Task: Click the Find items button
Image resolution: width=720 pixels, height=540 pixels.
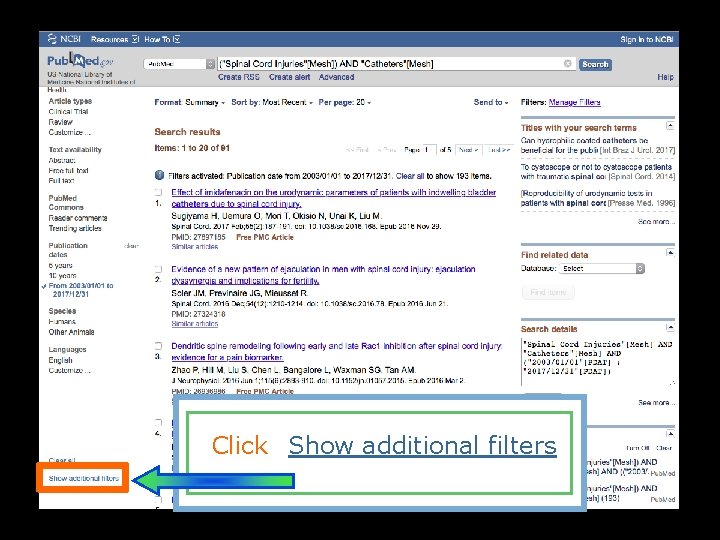Action: [548, 292]
